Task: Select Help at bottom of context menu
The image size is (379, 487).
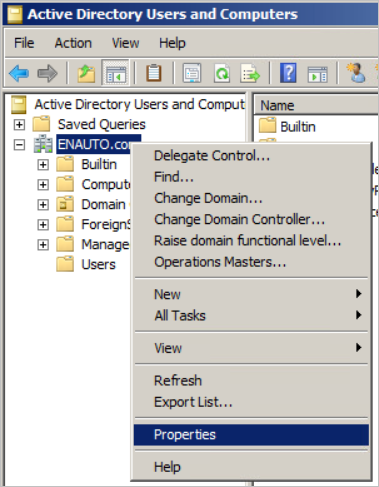Action: (x=251, y=467)
